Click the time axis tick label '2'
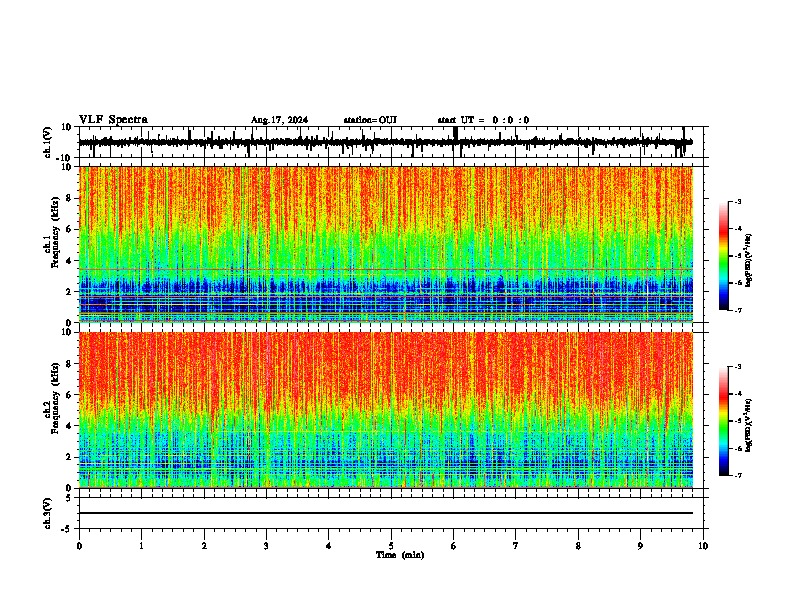 coord(204,546)
